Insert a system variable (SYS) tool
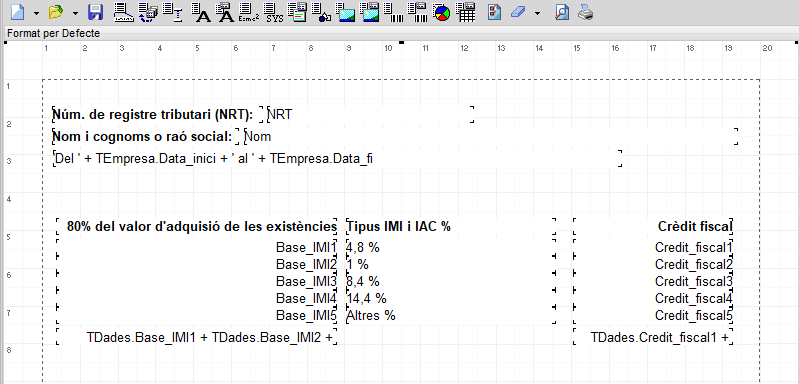The image size is (799, 384). [274, 13]
